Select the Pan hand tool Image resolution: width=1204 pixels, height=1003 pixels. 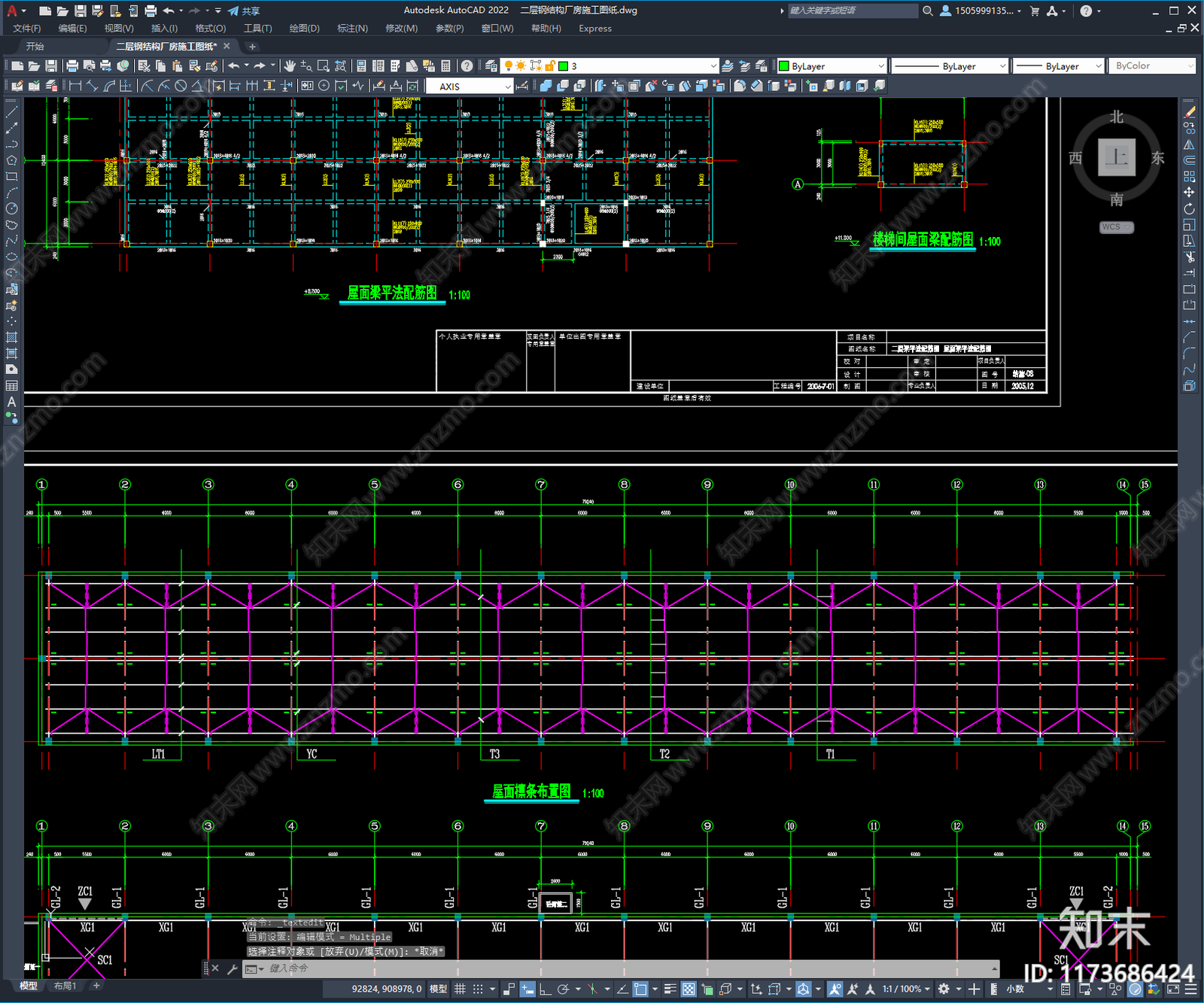(x=290, y=66)
